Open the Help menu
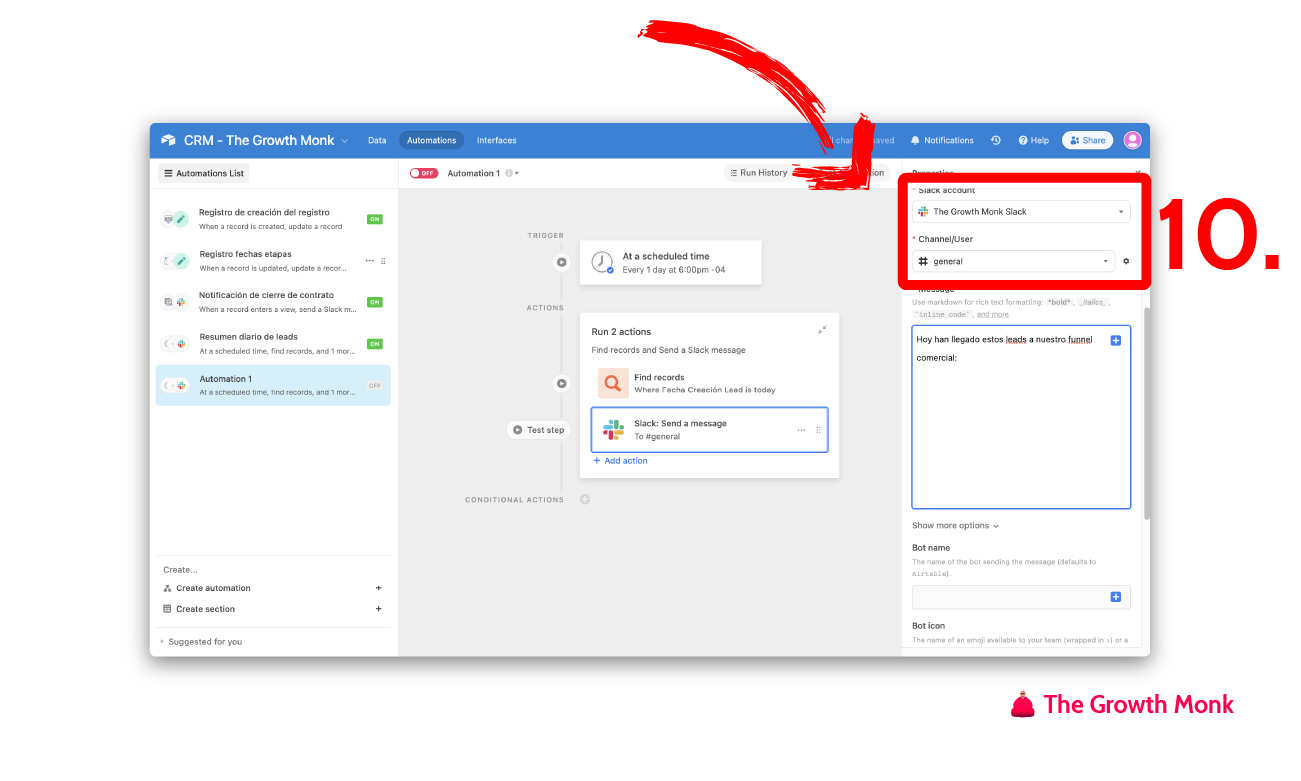This screenshot has height=781, width=1301. pyautogui.click(x=1034, y=141)
